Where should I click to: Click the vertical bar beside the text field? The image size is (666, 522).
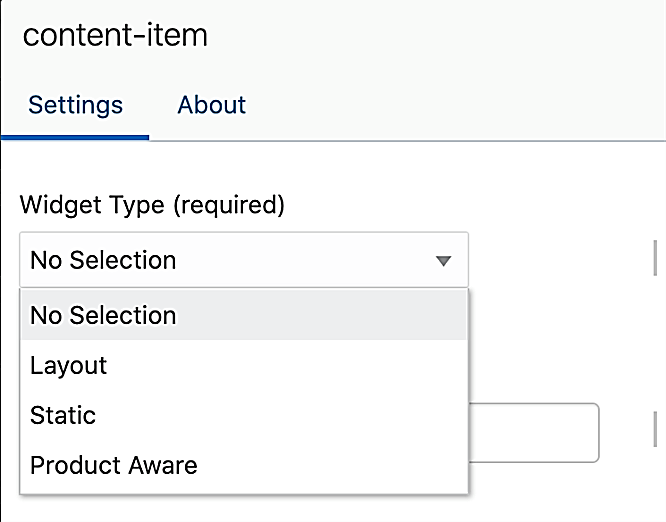click(655, 427)
